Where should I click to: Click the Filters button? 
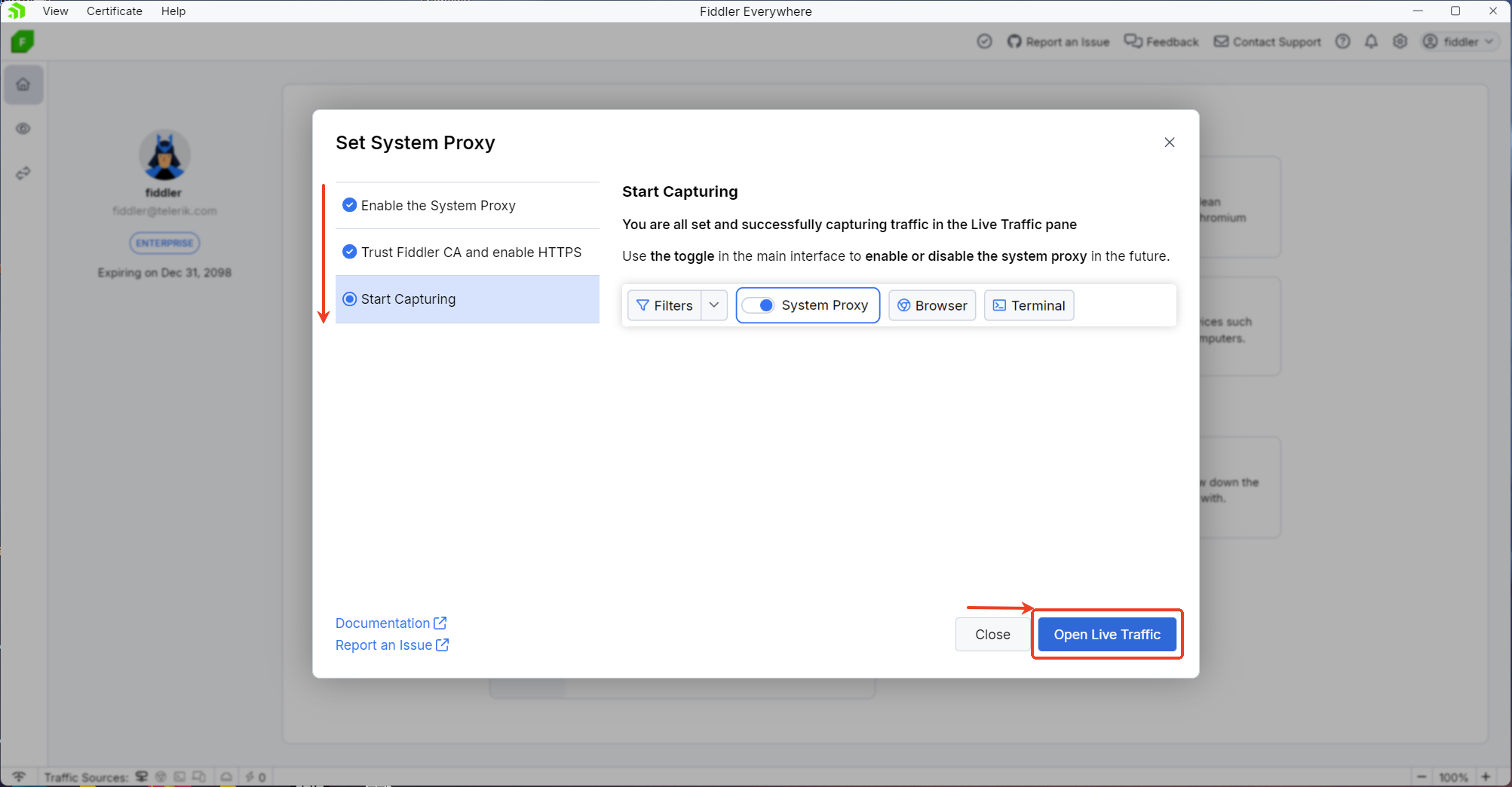664,305
